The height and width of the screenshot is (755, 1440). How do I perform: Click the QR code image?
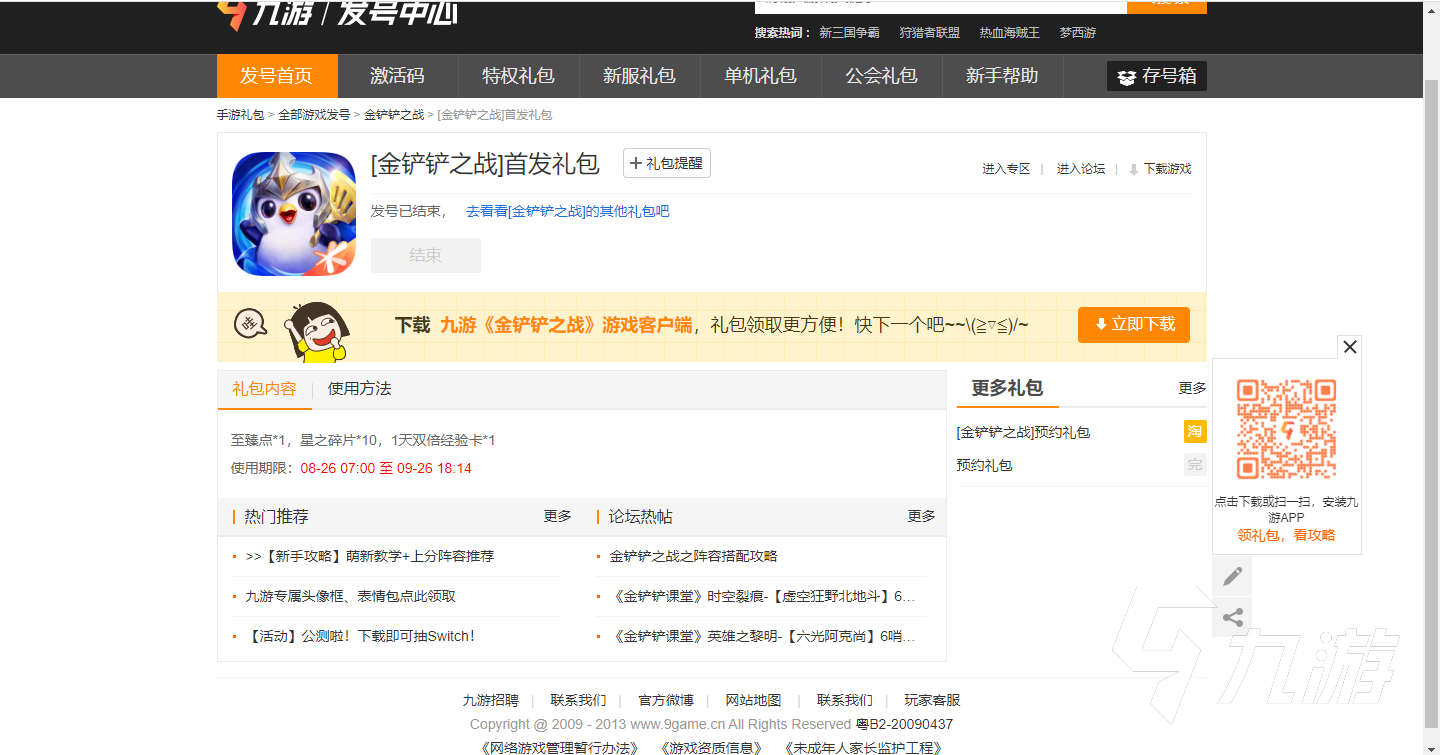click(x=1287, y=428)
